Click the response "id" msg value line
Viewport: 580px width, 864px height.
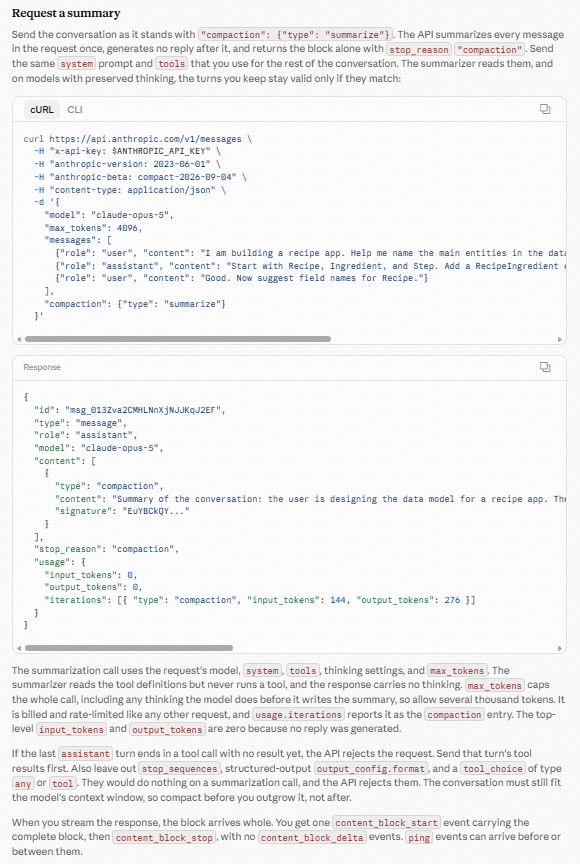130,410
